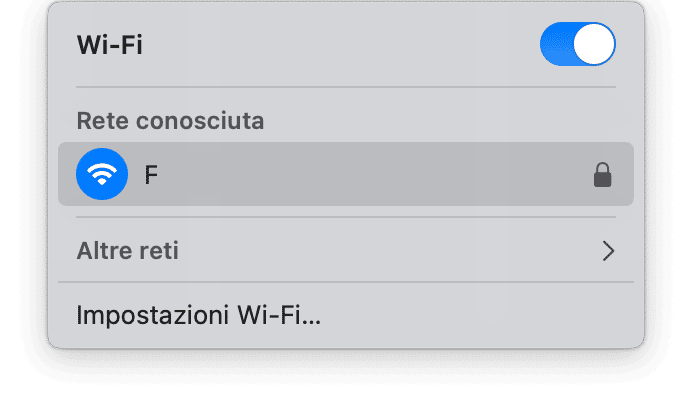This screenshot has width=692, height=404.
Task: Click the Rete conosciuta section header
Action: coord(170,122)
